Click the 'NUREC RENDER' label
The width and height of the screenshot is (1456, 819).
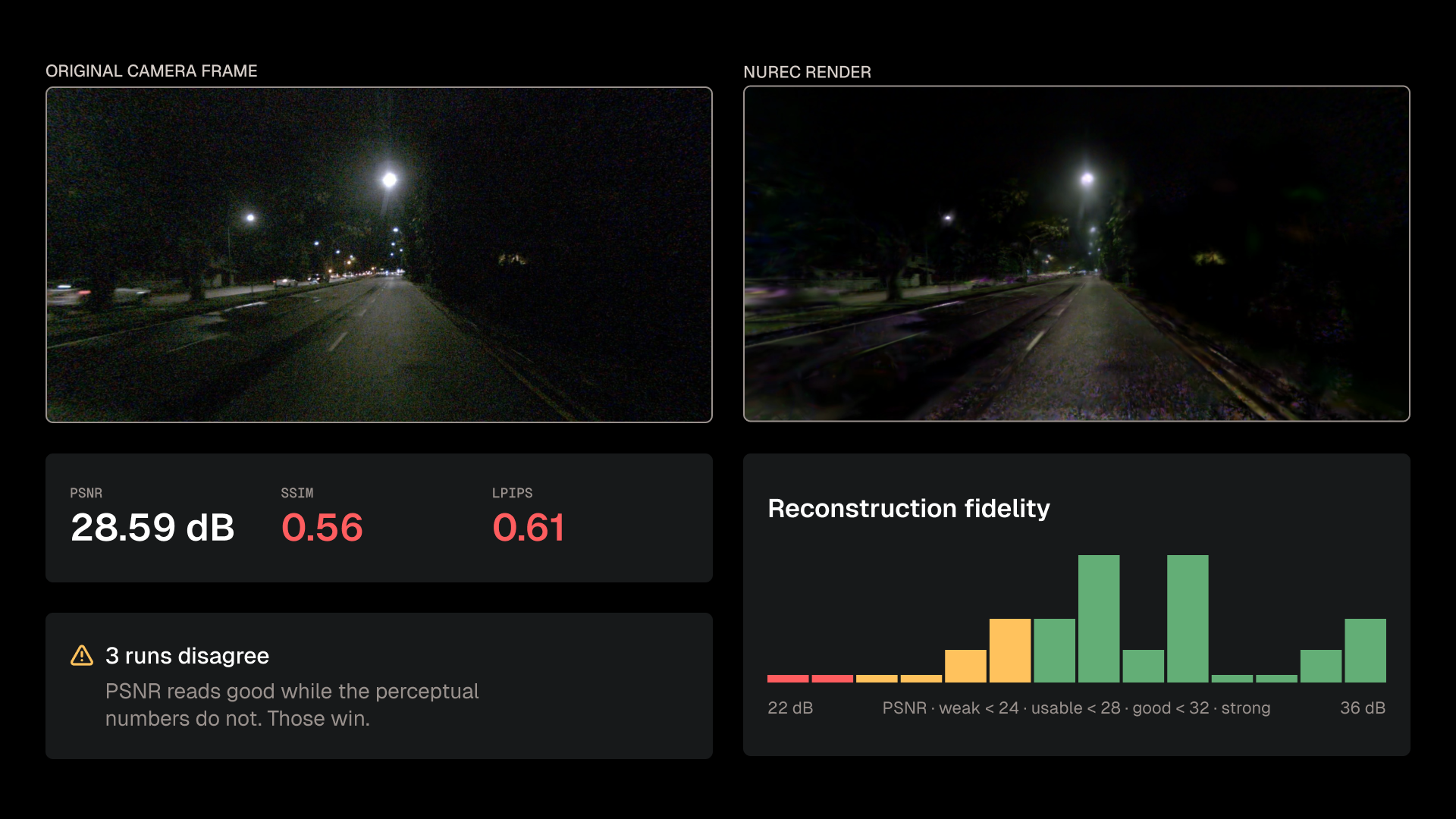(x=807, y=72)
